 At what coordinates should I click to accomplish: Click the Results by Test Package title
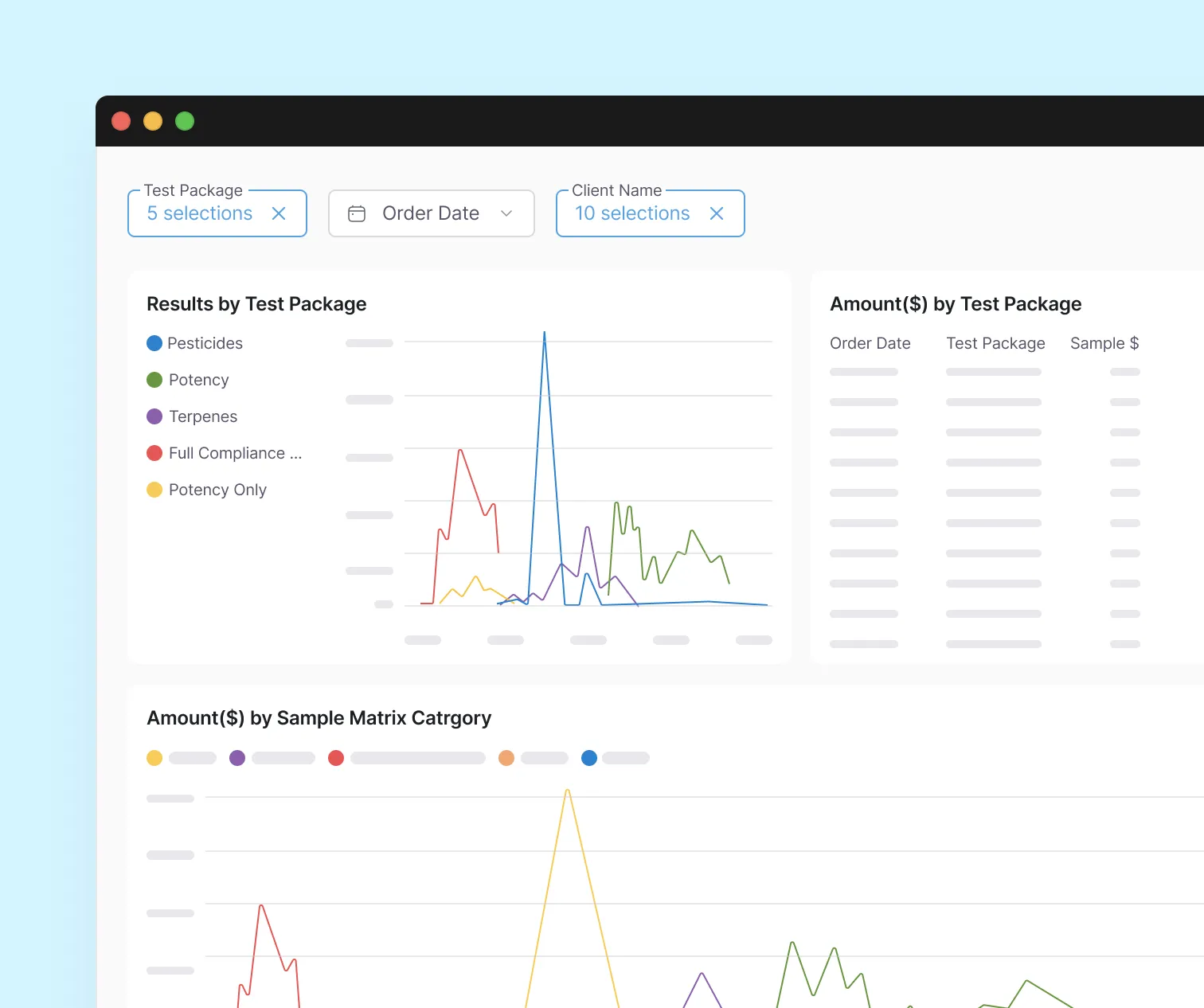point(256,304)
